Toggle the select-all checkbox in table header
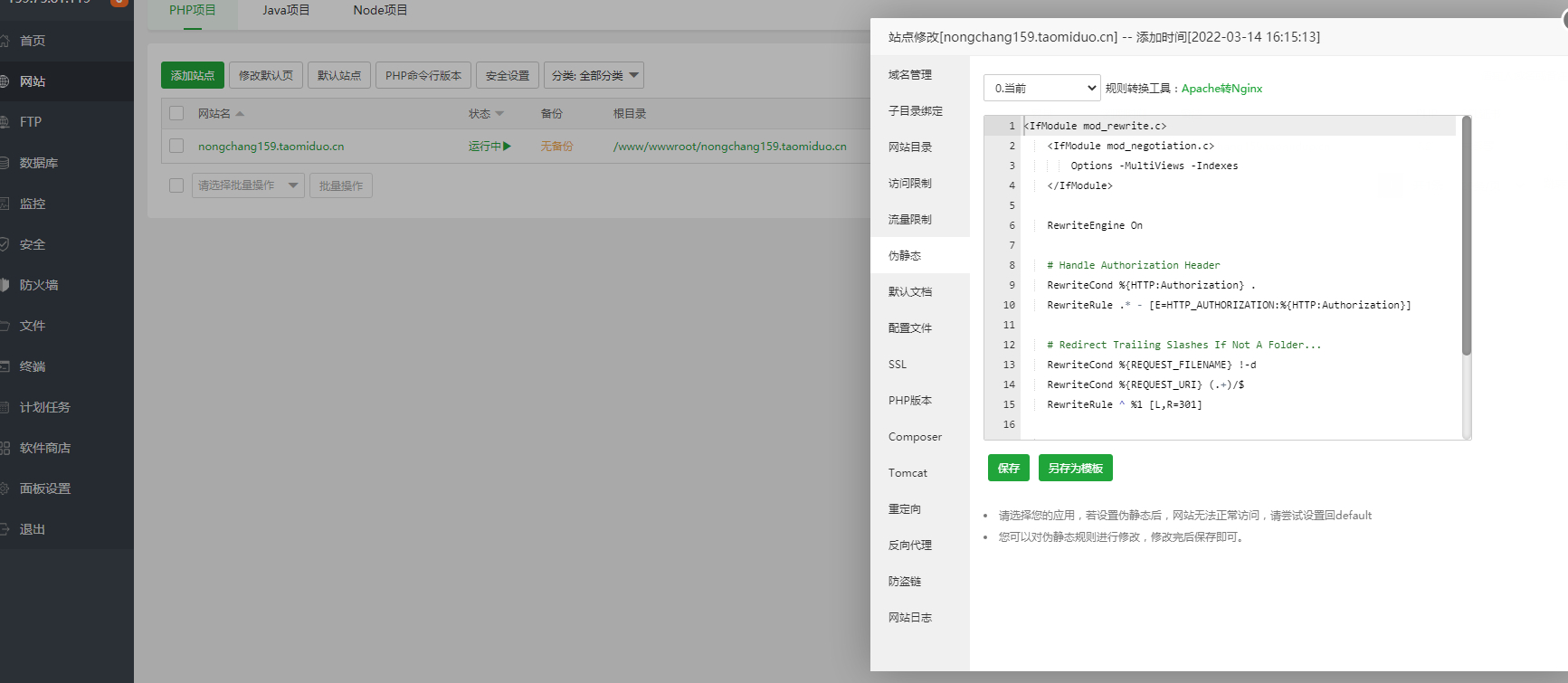Viewport: 1568px width, 683px height. 176,113
